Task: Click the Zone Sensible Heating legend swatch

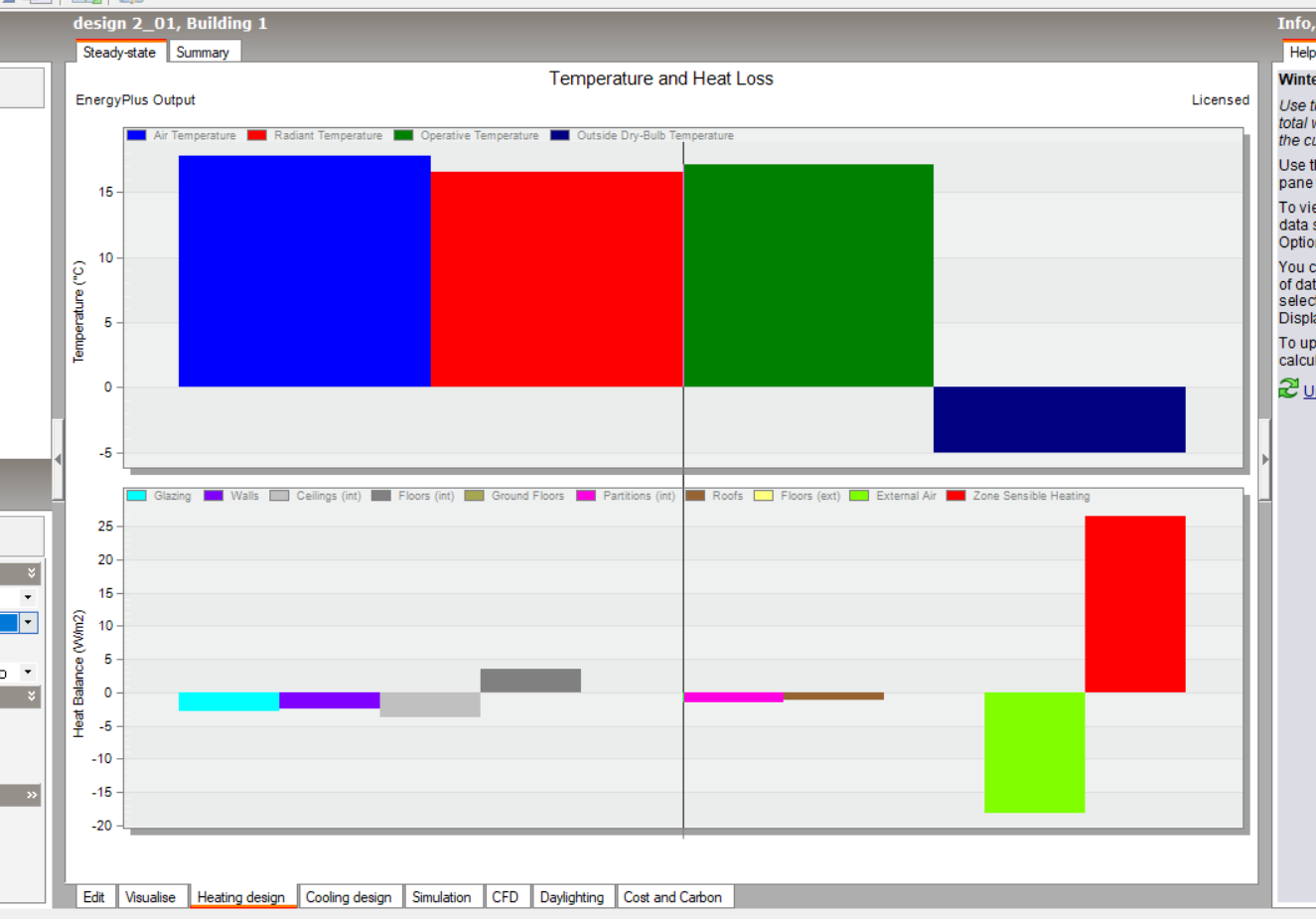Action: pyautogui.click(x=956, y=496)
